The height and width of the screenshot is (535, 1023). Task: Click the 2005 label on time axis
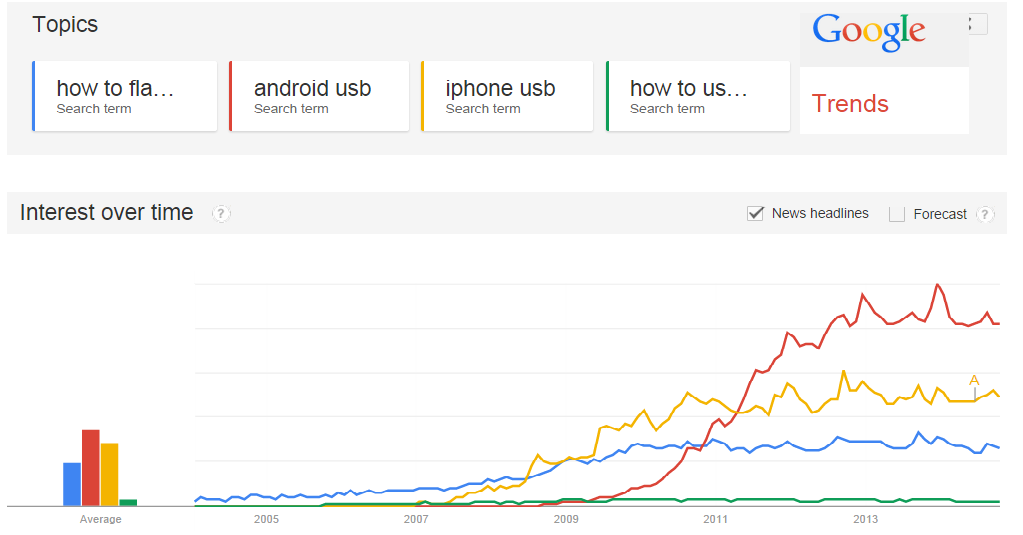click(x=266, y=519)
